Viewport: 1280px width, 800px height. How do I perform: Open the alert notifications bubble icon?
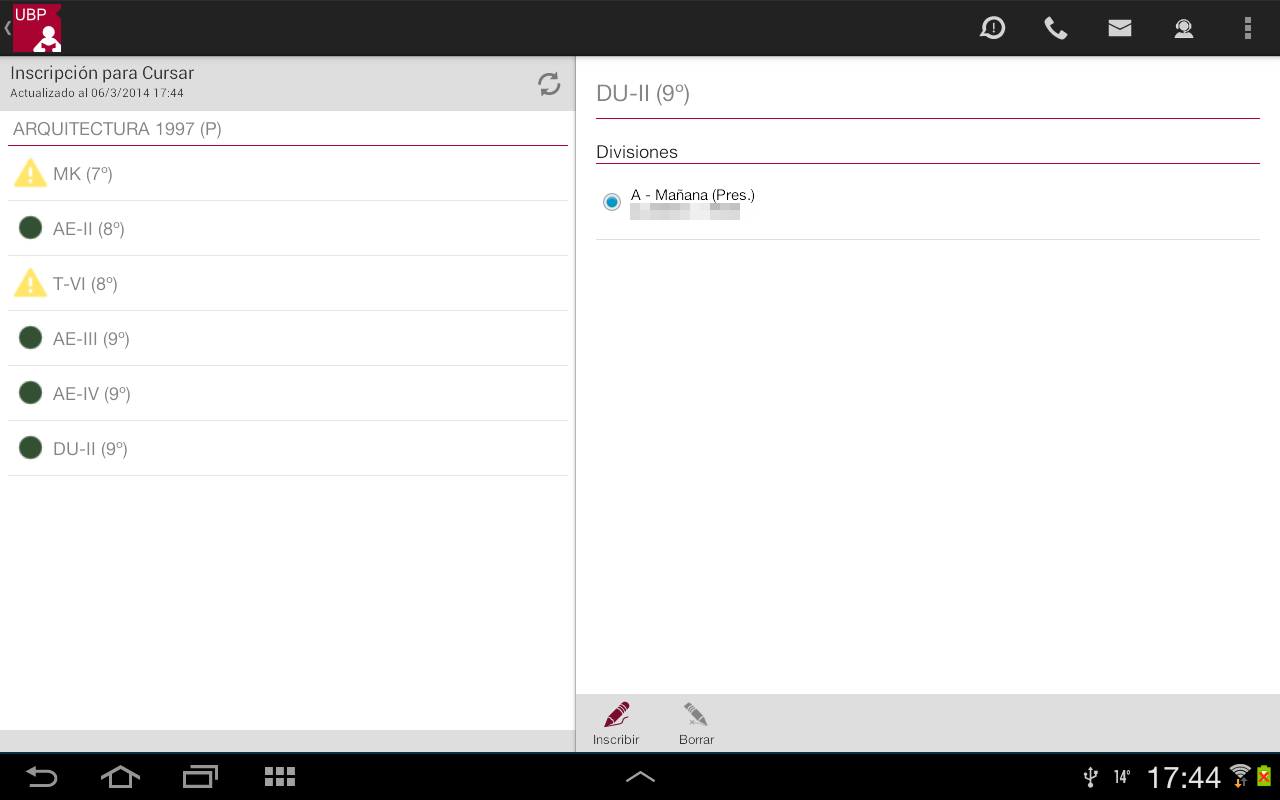992,28
